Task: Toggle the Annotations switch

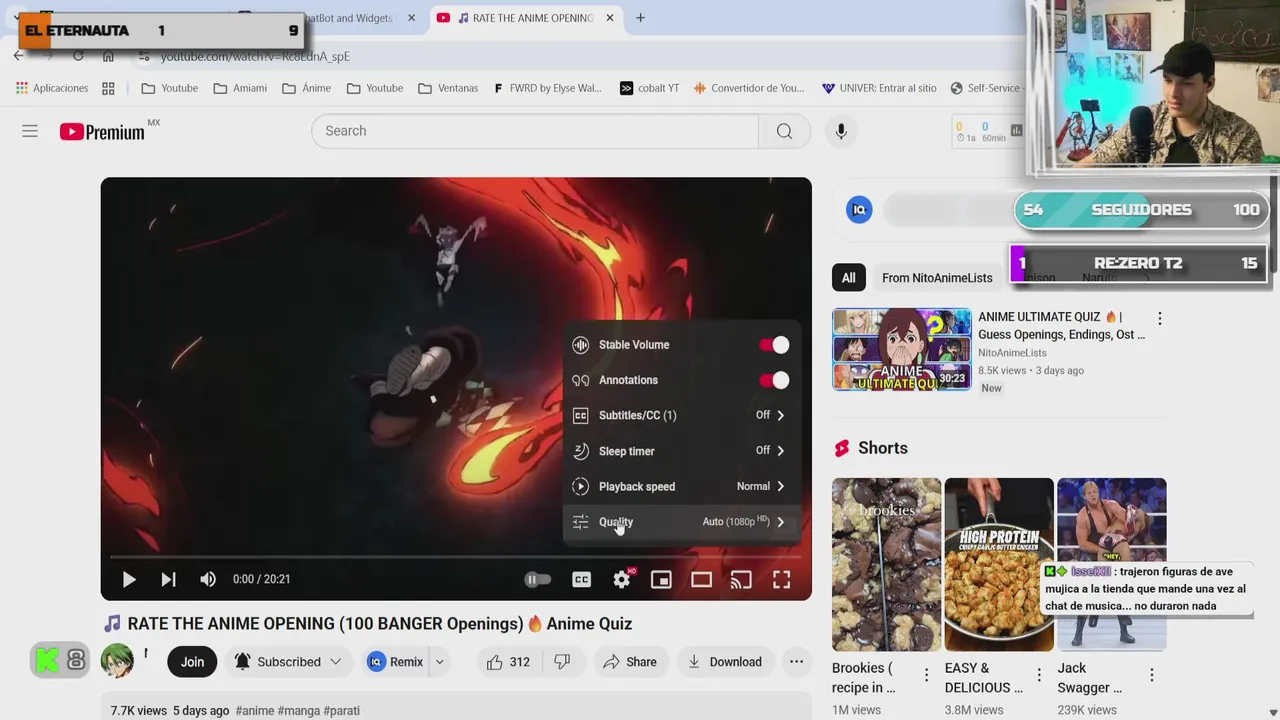Action: point(774,380)
